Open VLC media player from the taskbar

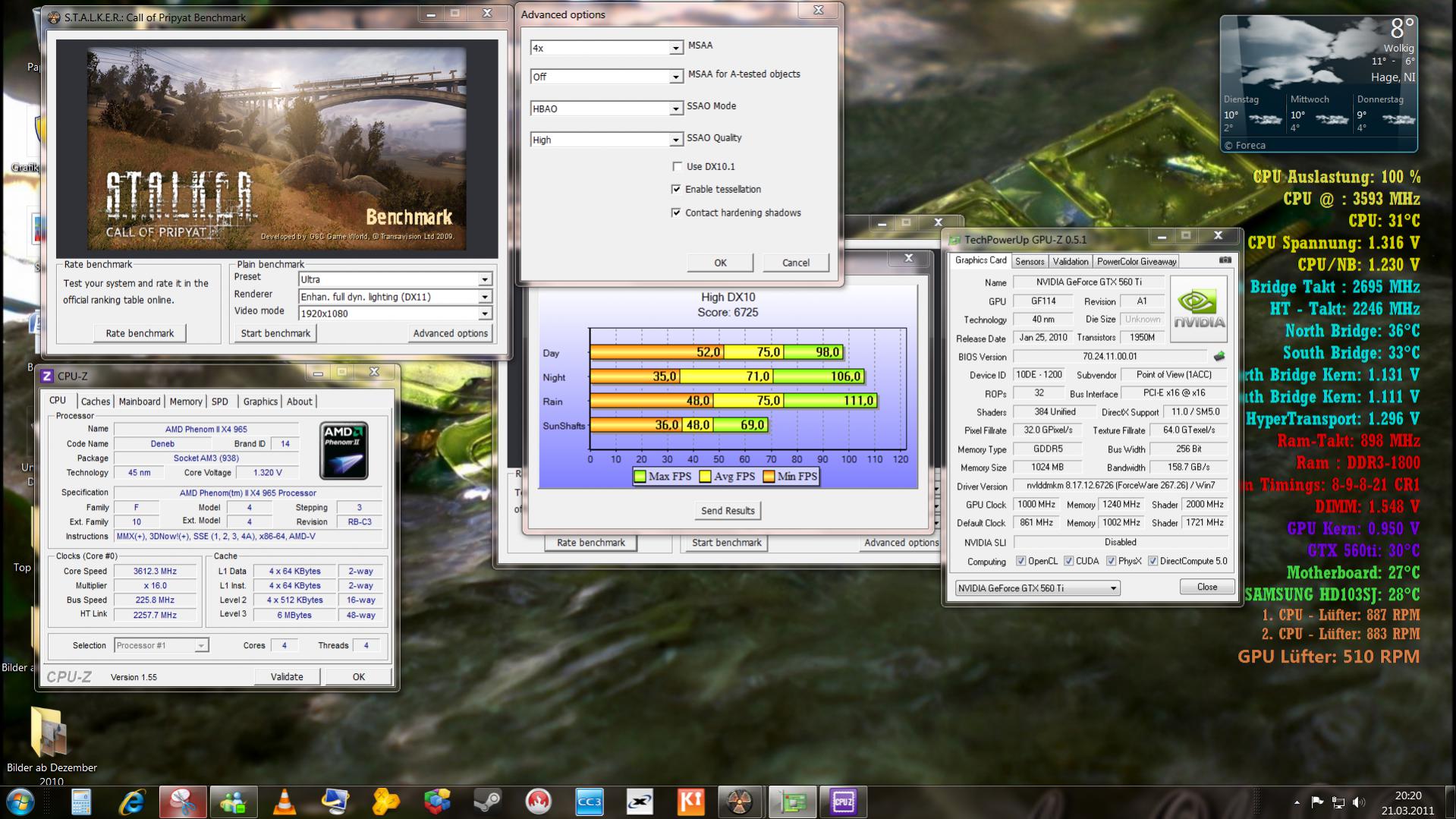pyautogui.click(x=285, y=802)
